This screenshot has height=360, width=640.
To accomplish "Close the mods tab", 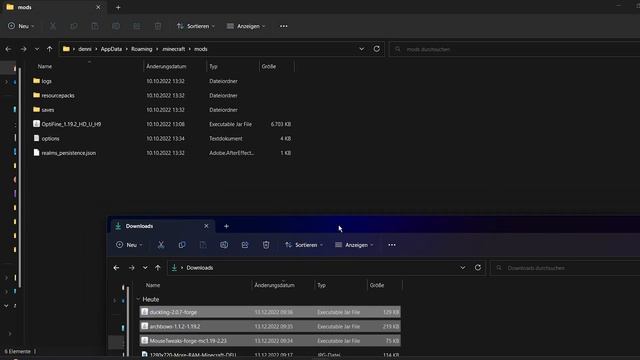I will coord(98,7).
